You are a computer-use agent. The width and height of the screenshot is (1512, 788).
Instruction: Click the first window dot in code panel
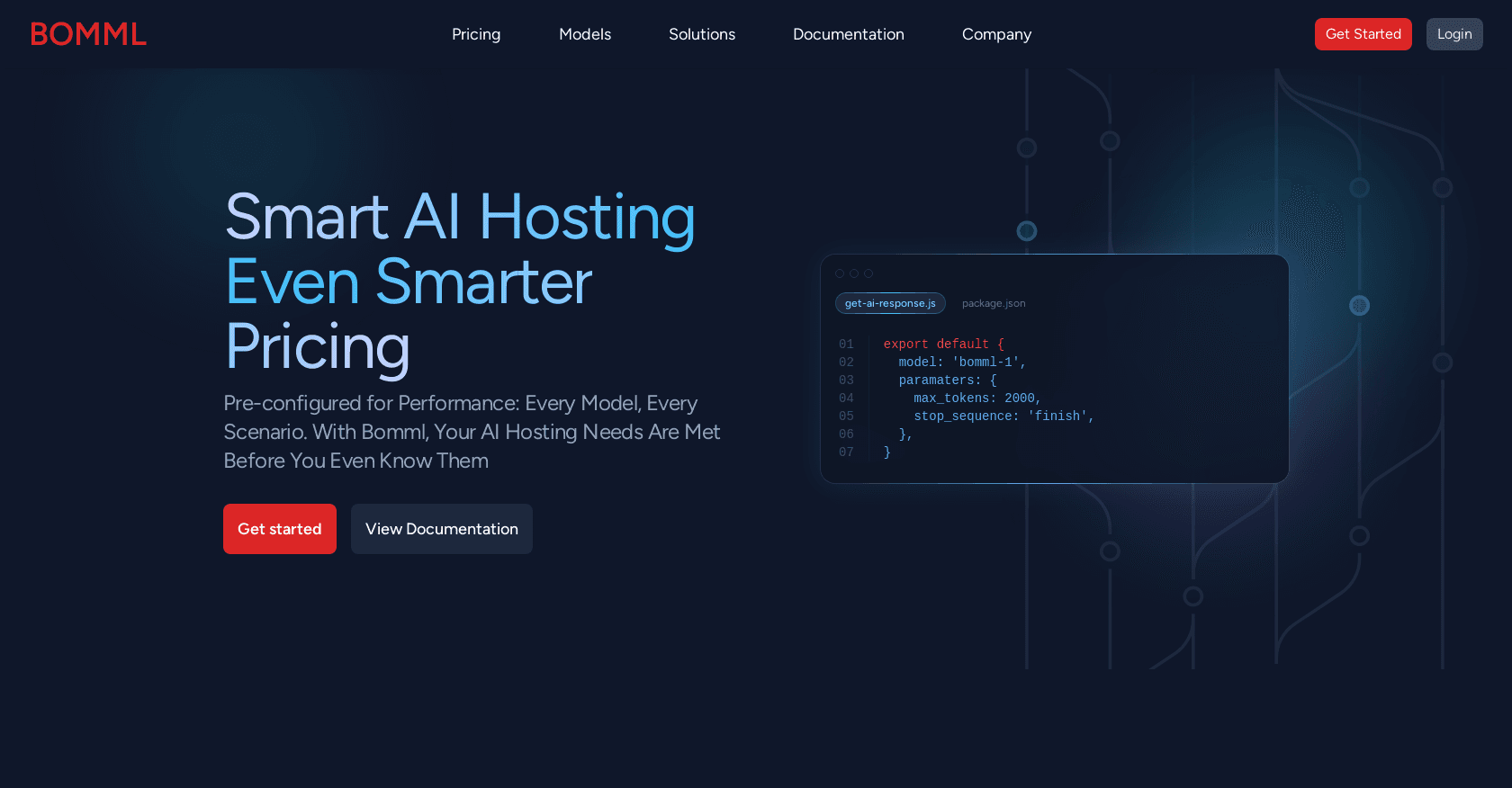click(840, 273)
